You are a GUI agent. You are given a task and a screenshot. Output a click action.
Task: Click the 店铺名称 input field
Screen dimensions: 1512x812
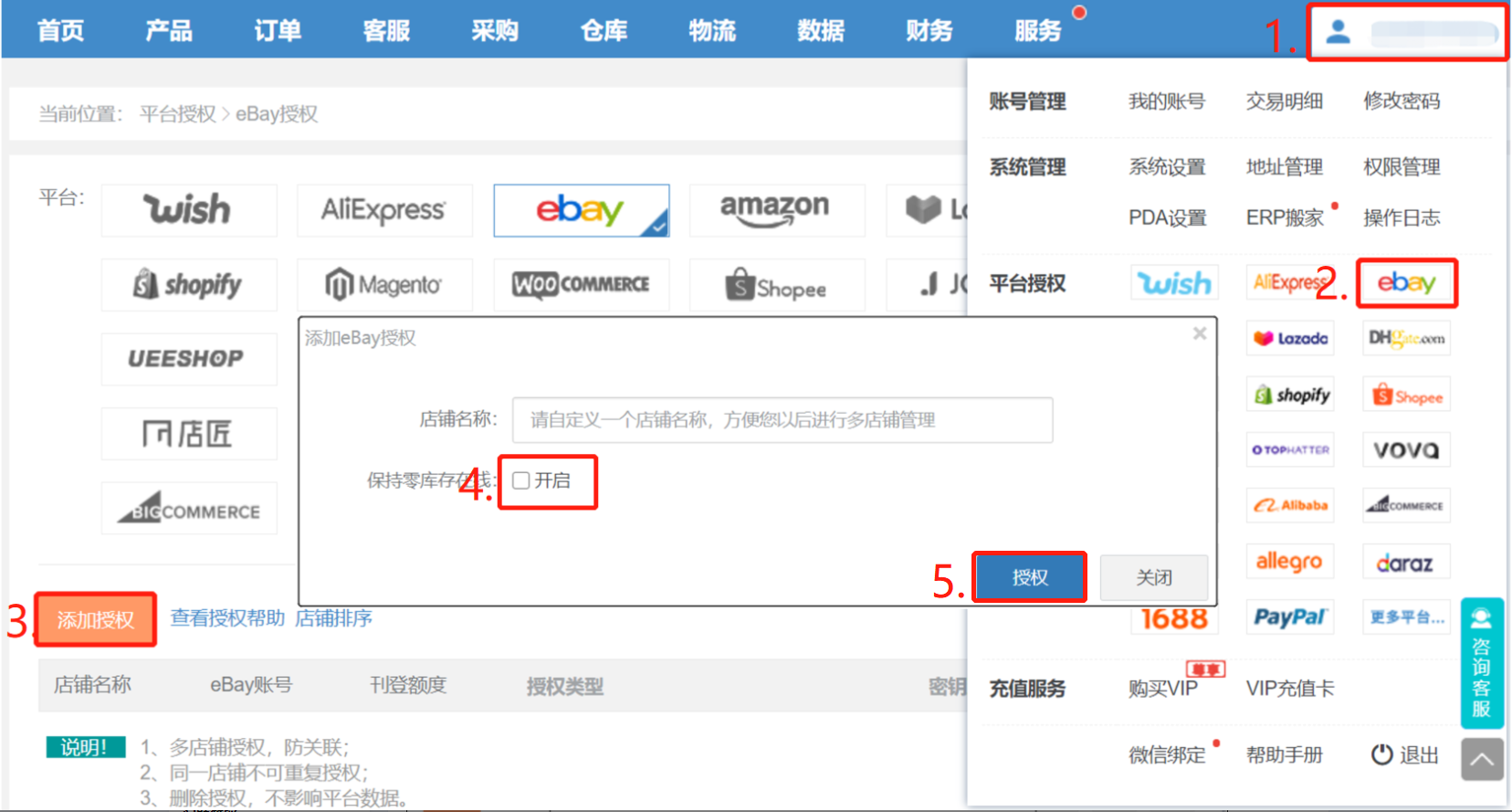(782, 420)
